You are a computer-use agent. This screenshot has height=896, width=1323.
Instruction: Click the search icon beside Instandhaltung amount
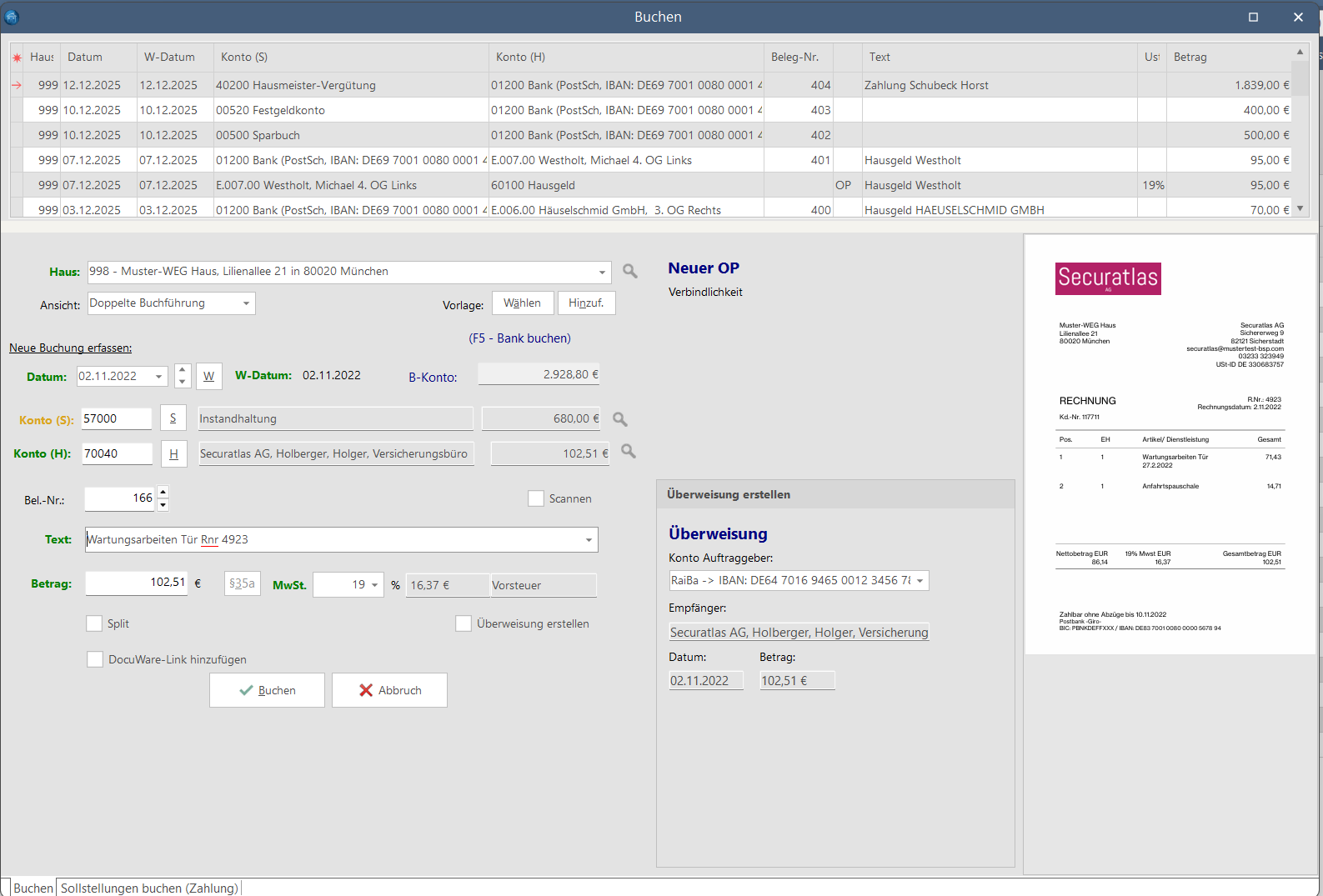coord(620,419)
